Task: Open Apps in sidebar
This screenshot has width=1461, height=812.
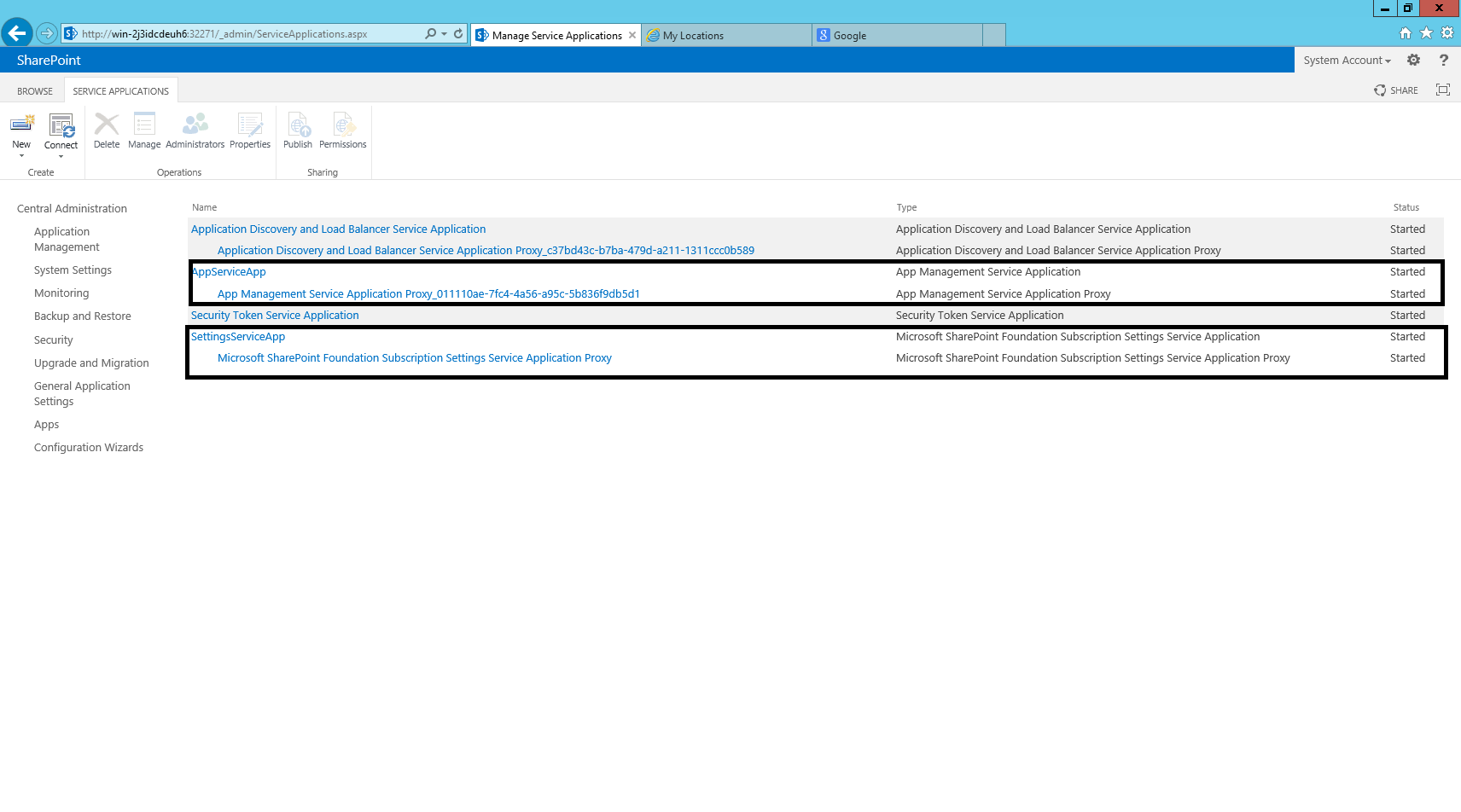Action: tap(47, 424)
